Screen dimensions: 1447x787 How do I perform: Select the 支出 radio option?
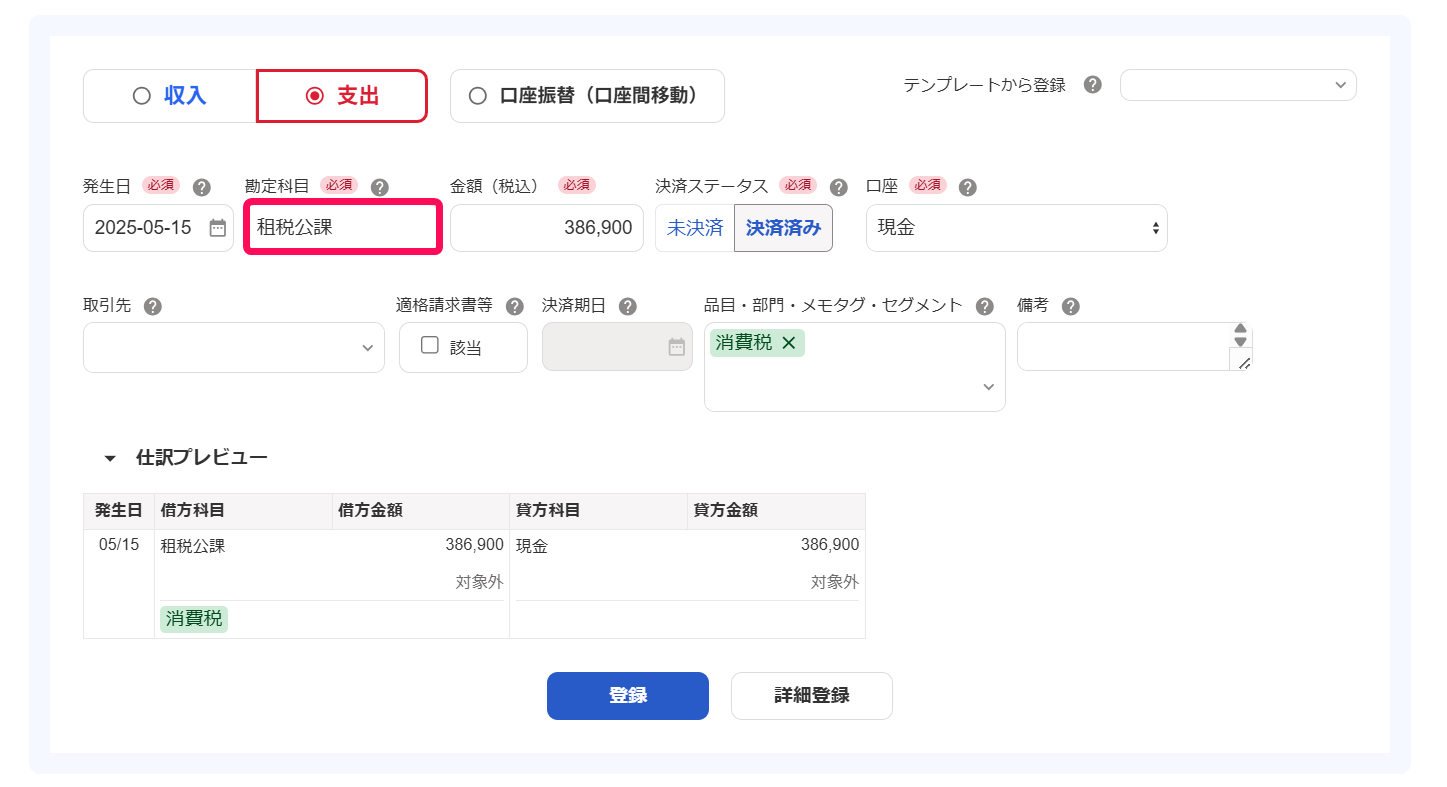pyautogui.click(x=342, y=96)
